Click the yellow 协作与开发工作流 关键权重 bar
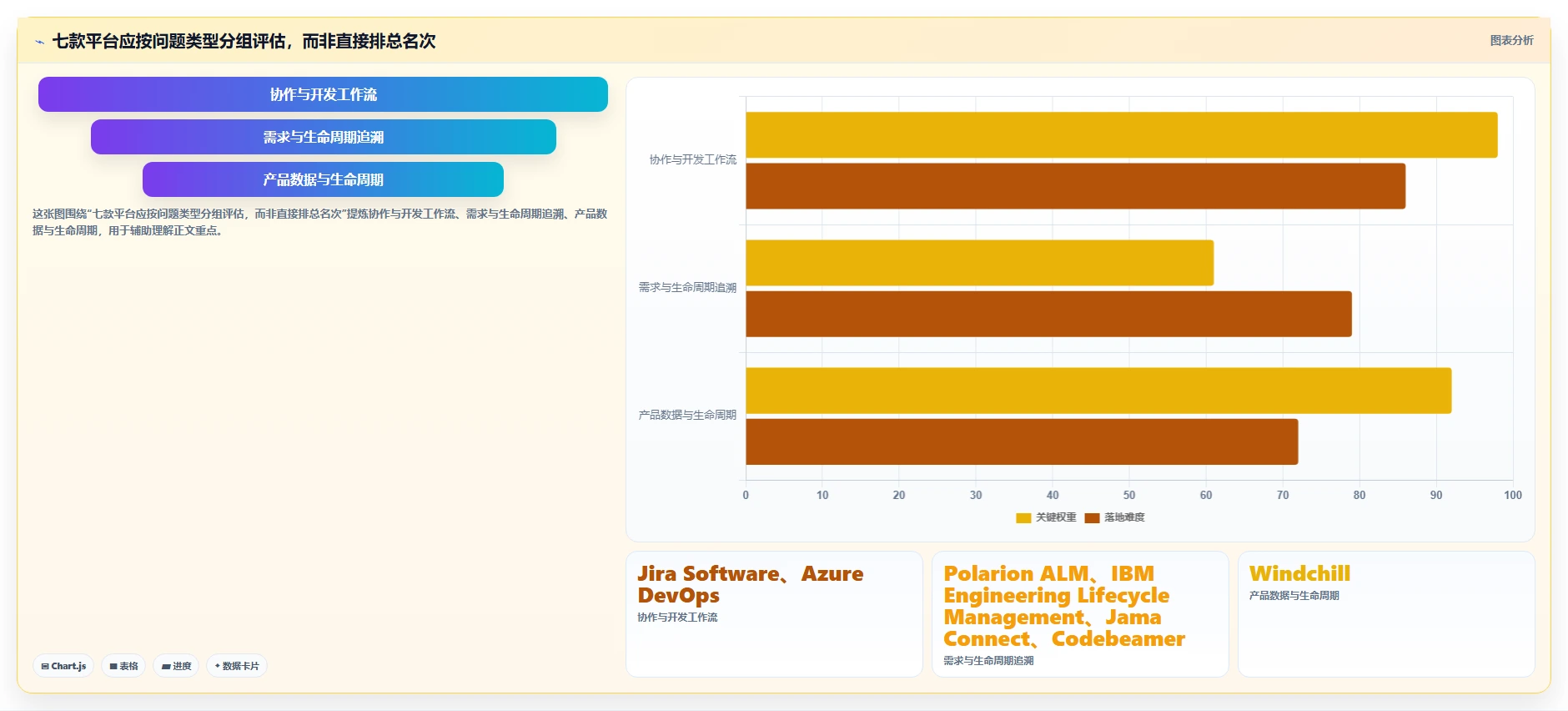This screenshot has width=1568, height=711. click(x=1121, y=135)
